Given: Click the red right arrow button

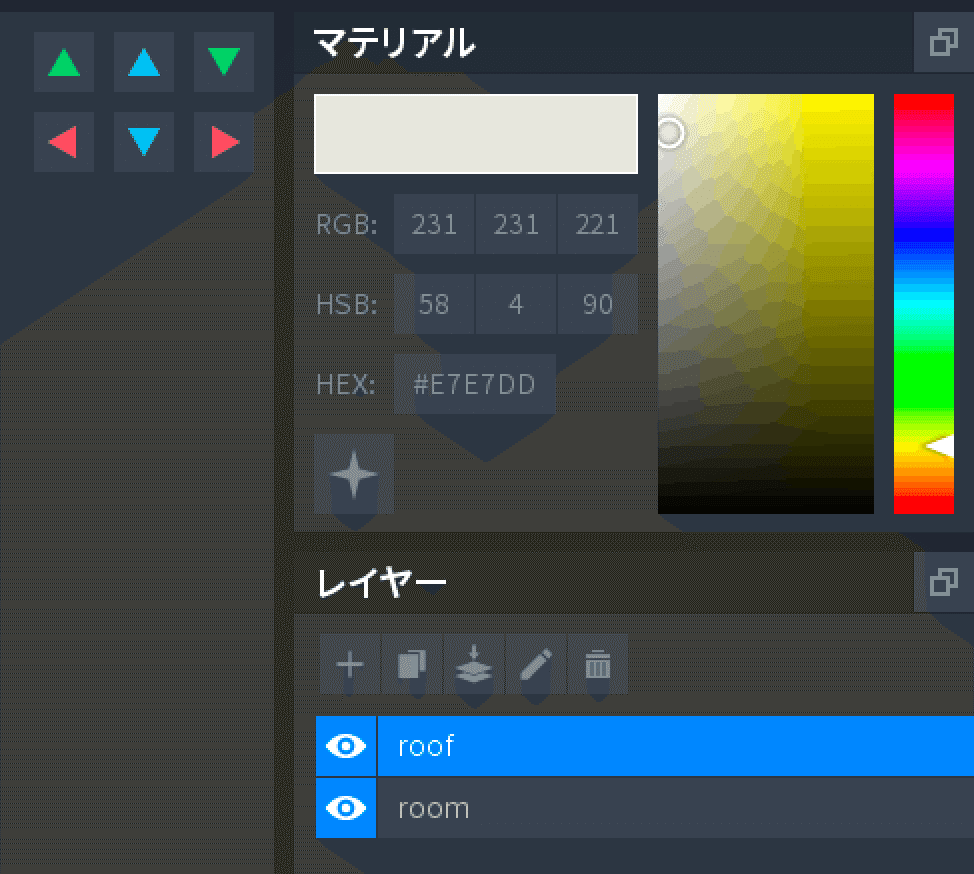Looking at the screenshot, I should 224,142.
